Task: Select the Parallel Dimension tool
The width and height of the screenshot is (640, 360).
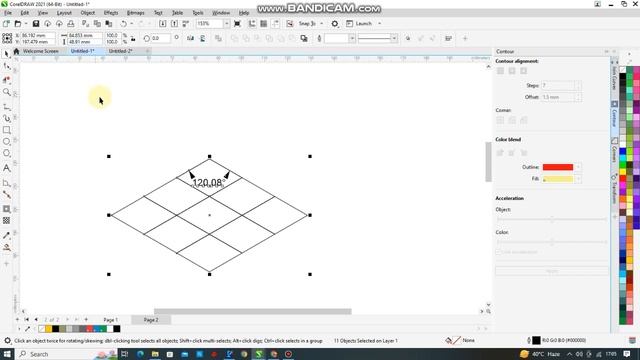Action: coord(7,183)
